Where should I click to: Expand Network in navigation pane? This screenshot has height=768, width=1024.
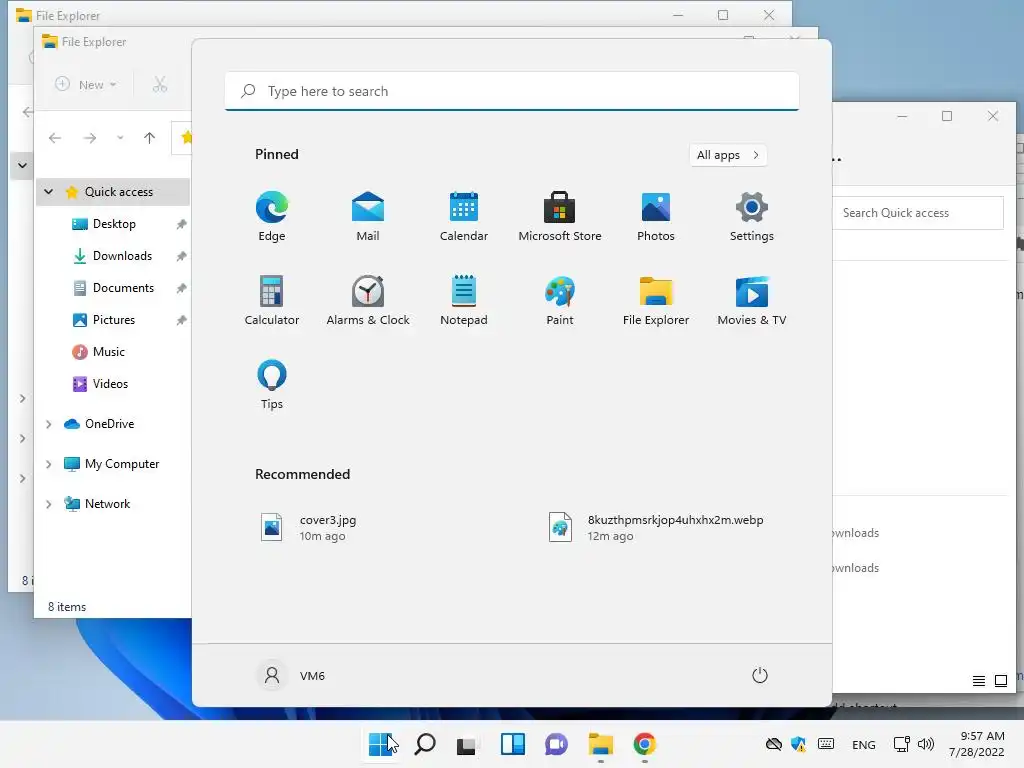[48, 504]
